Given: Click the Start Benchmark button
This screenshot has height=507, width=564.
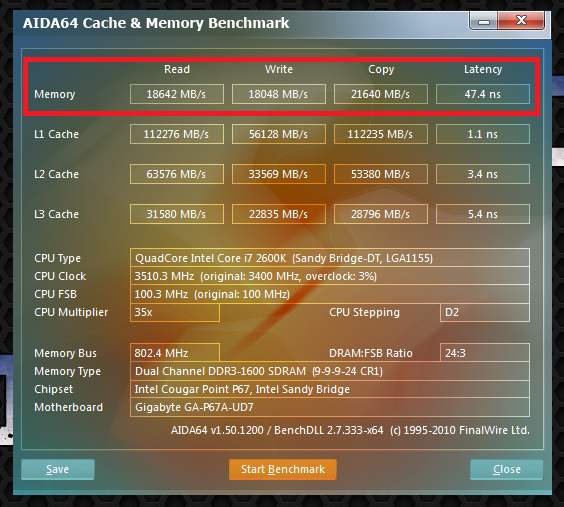Looking at the screenshot, I should 283,469.
